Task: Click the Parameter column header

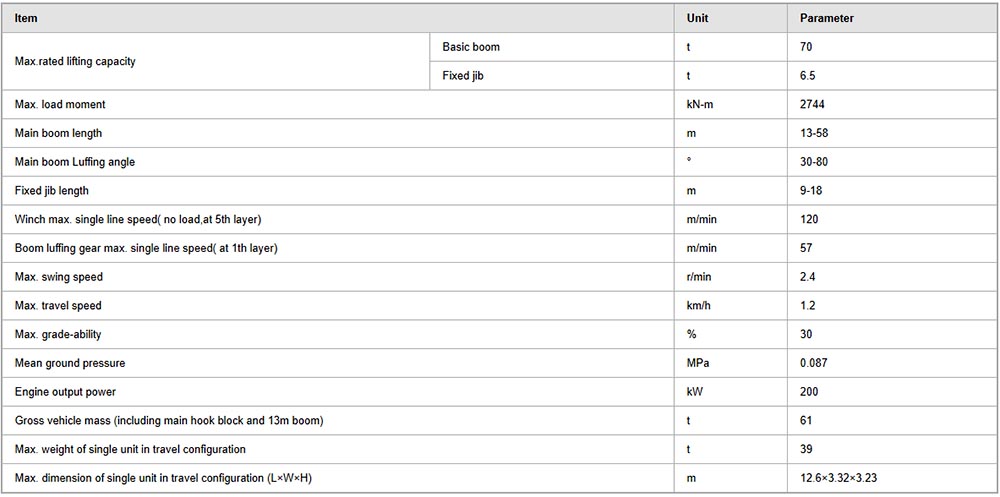Action: point(827,19)
